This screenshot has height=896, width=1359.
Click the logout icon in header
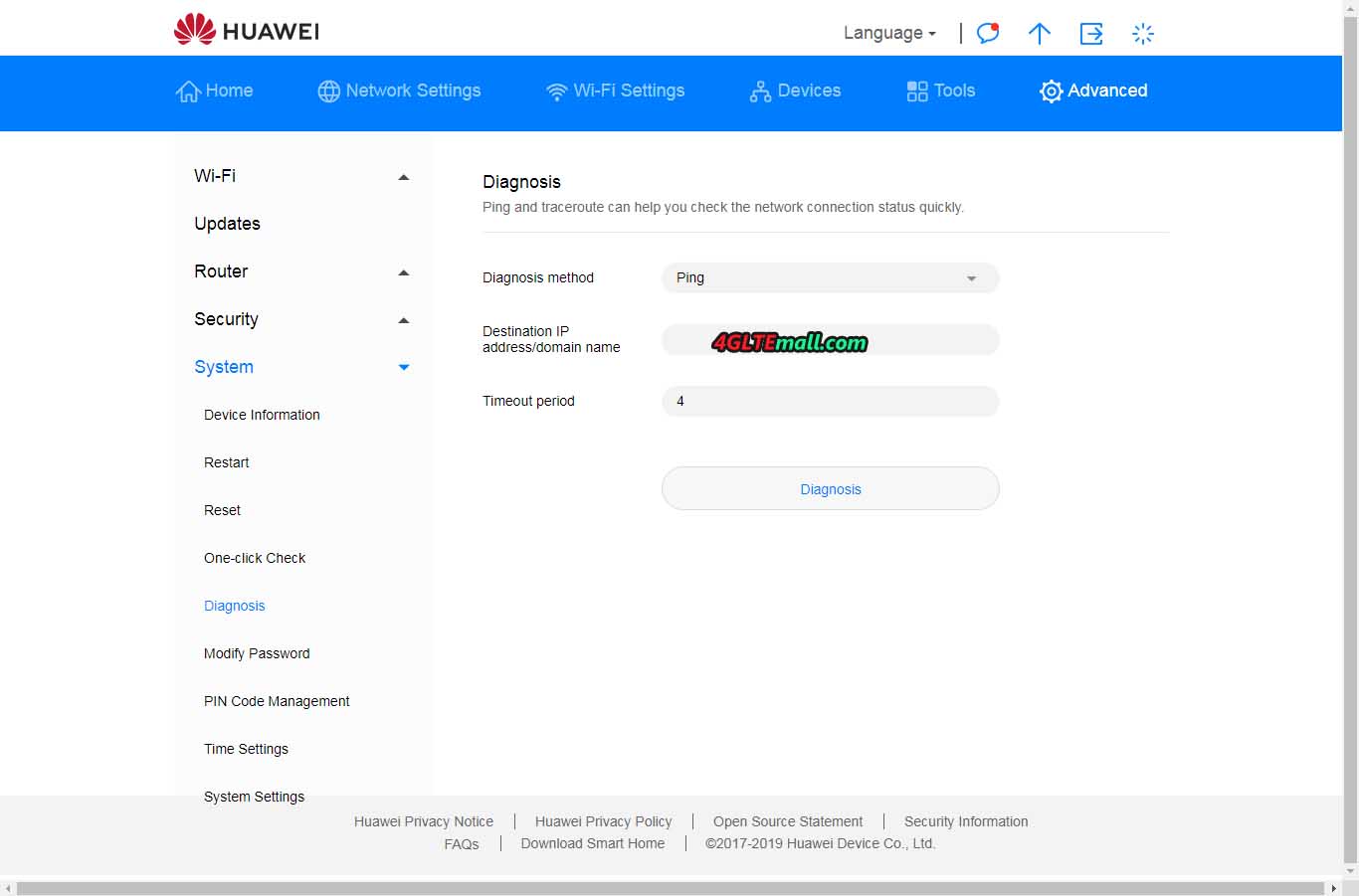click(1091, 34)
